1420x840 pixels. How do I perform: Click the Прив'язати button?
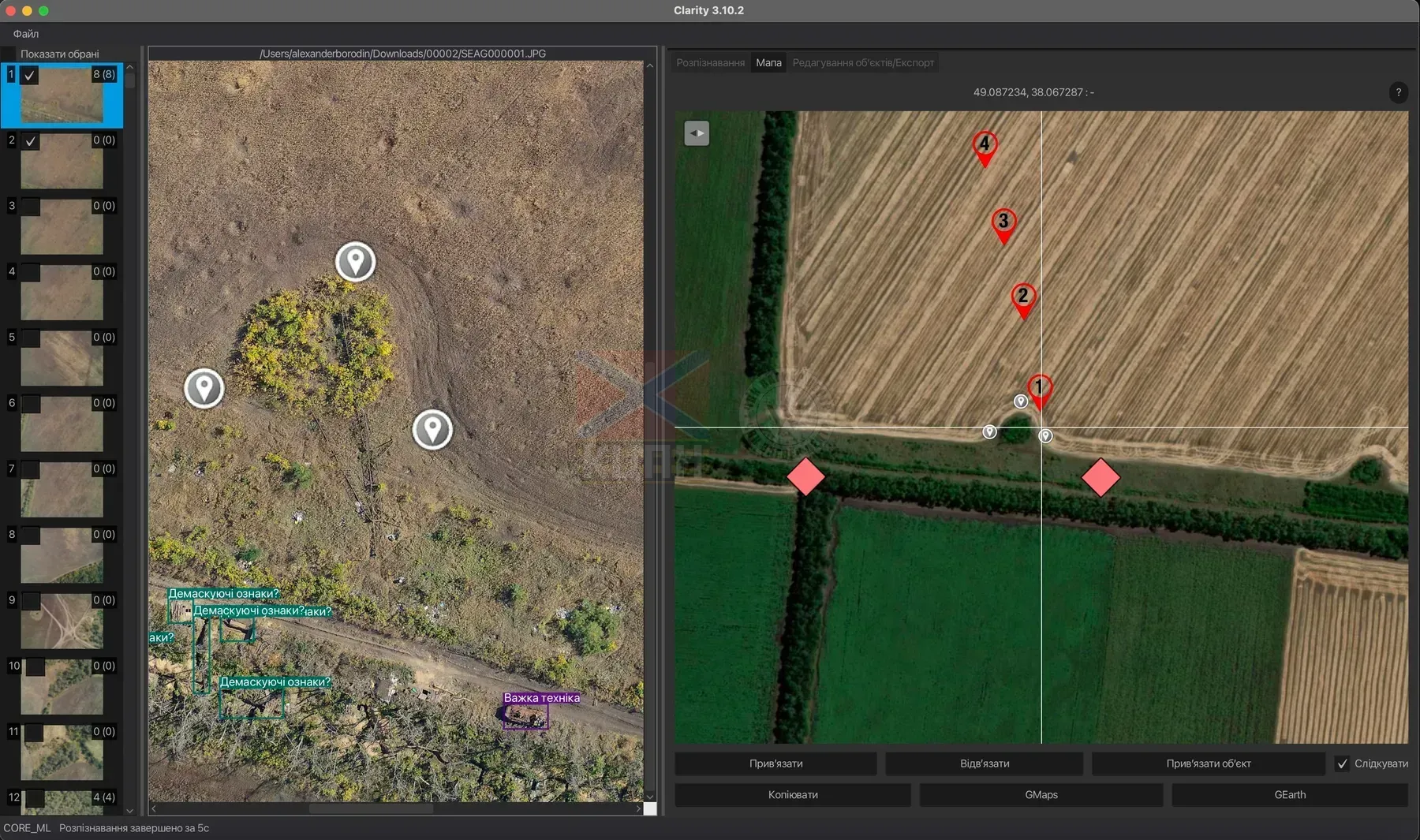point(775,763)
